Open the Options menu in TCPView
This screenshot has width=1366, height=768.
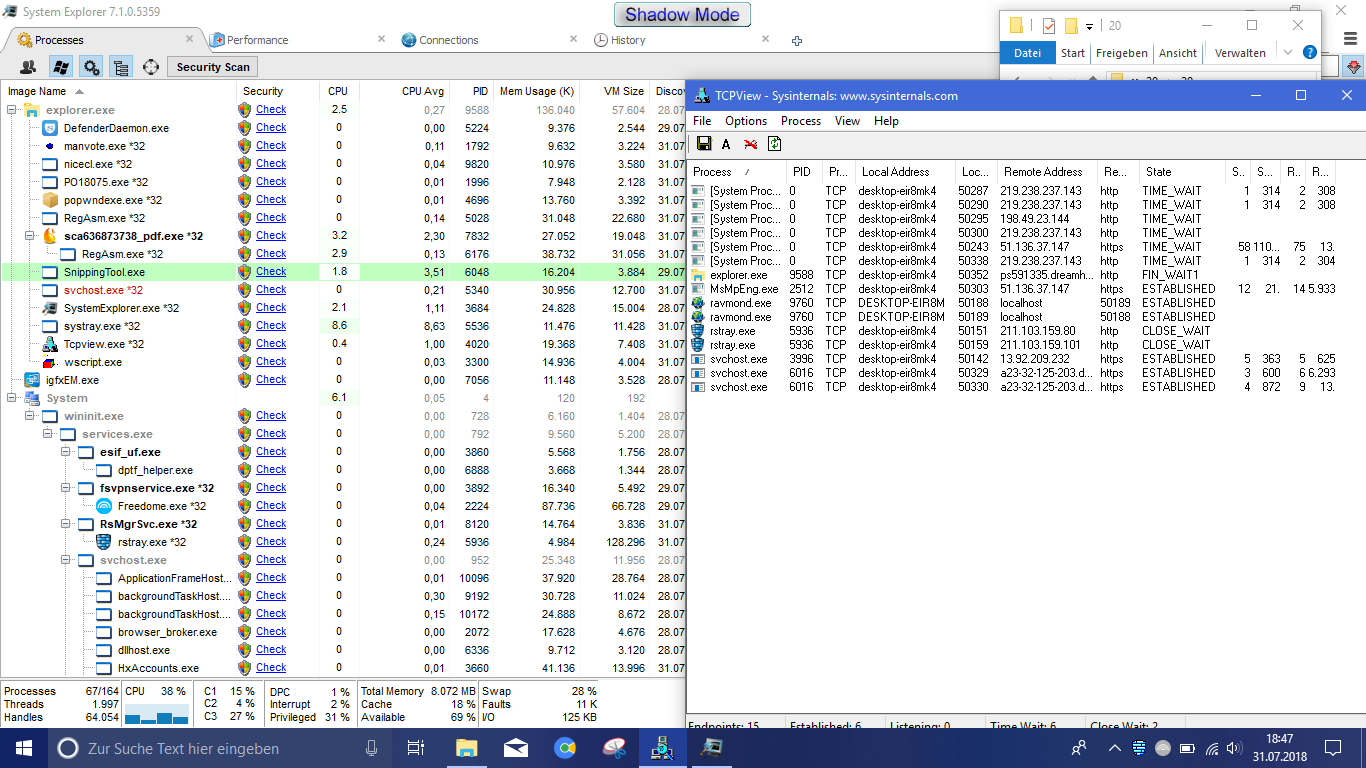pyautogui.click(x=746, y=121)
